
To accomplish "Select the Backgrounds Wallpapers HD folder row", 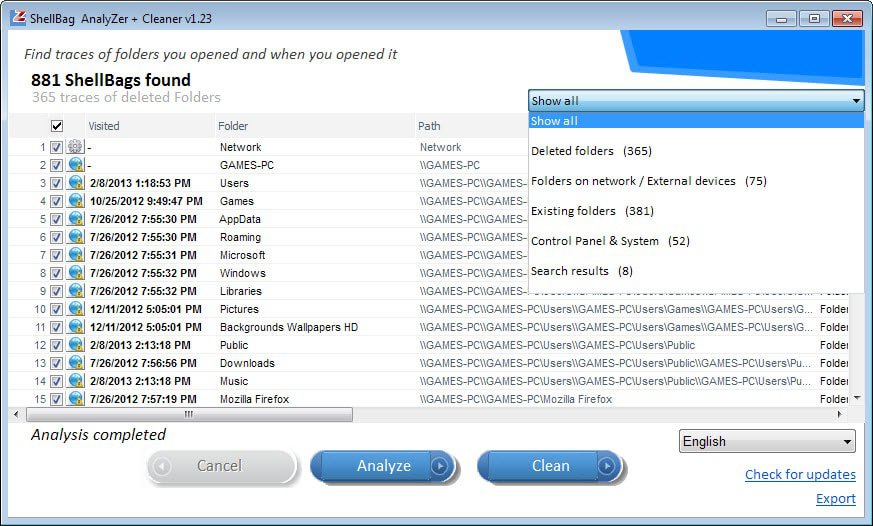I will pyautogui.click(x=288, y=327).
